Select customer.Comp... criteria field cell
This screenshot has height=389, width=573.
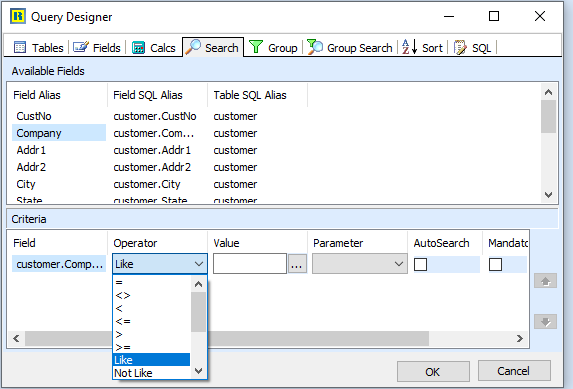(x=59, y=264)
